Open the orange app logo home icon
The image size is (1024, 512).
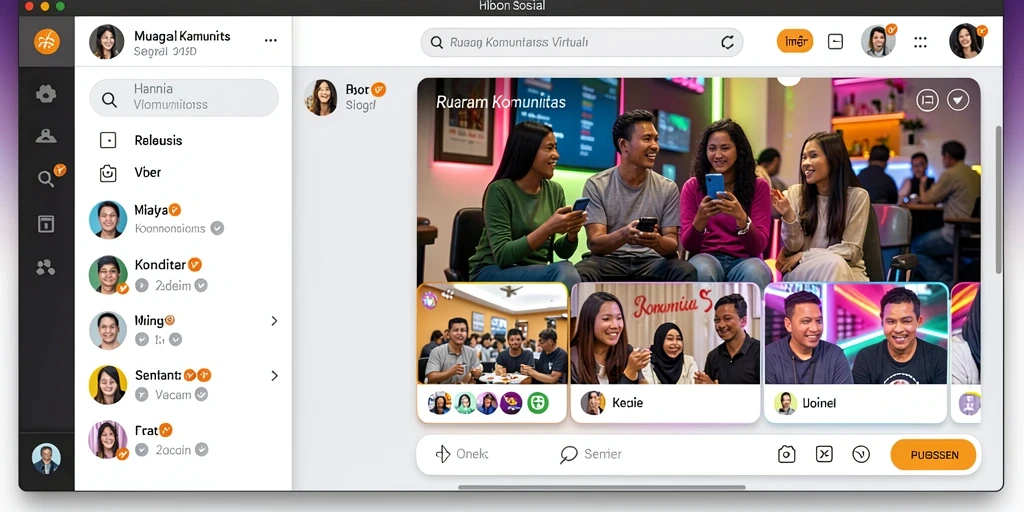click(x=46, y=41)
